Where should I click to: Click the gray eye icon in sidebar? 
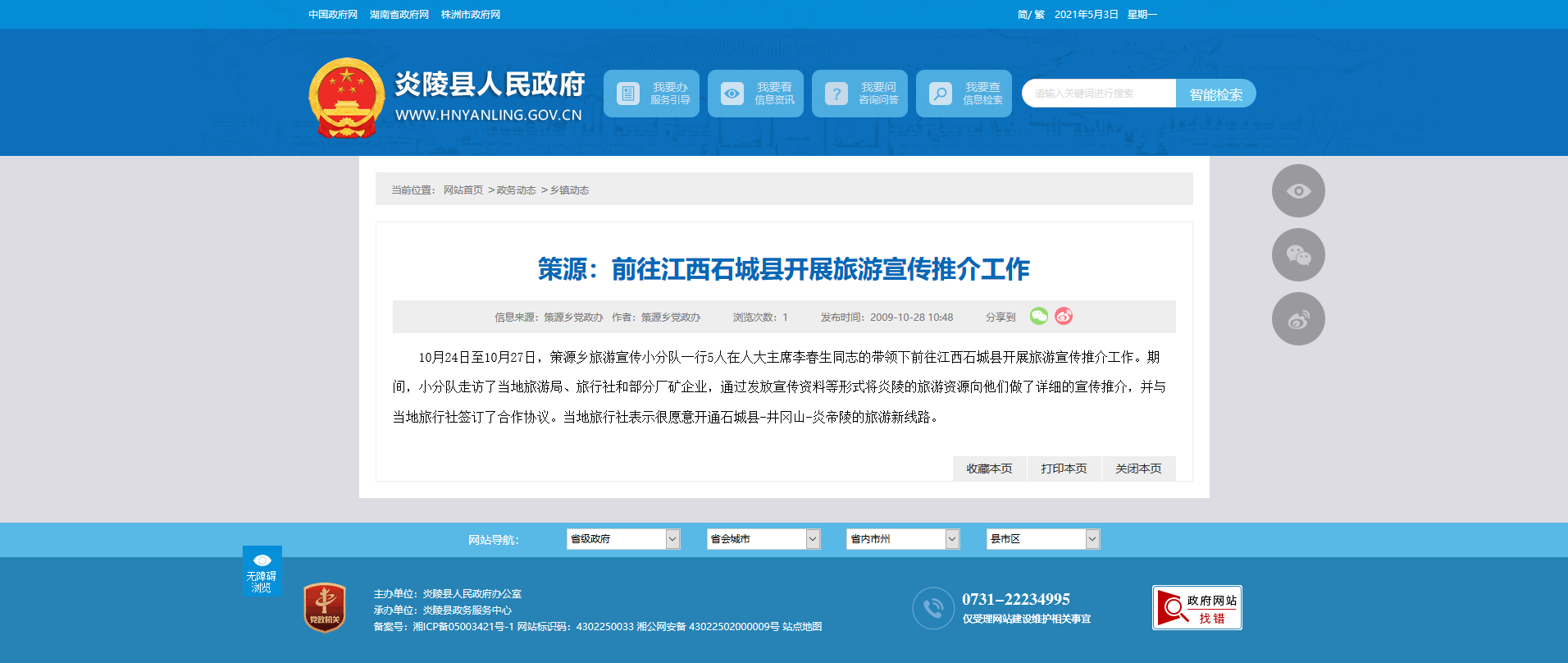(x=1298, y=191)
